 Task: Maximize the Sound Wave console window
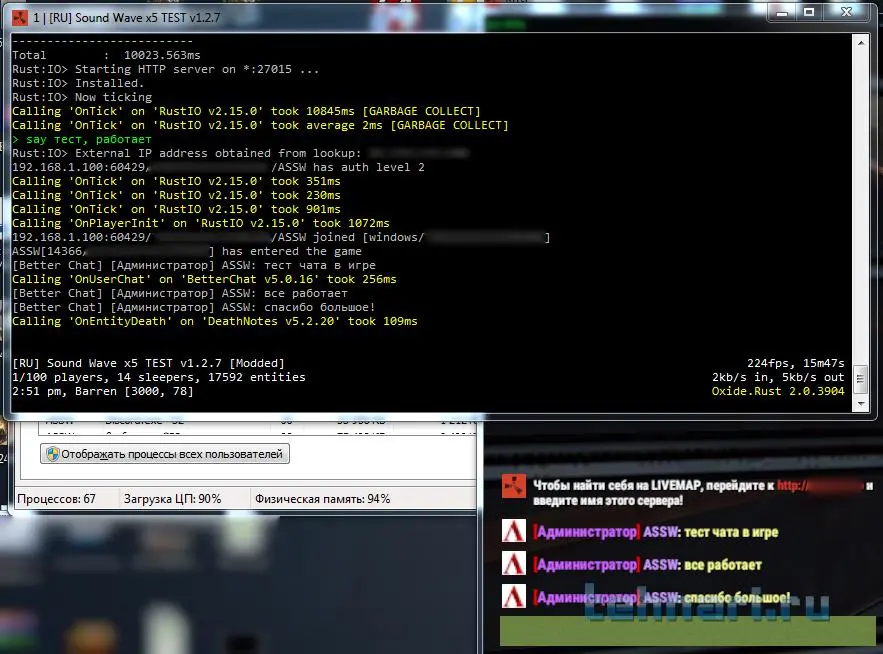click(809, 12)
